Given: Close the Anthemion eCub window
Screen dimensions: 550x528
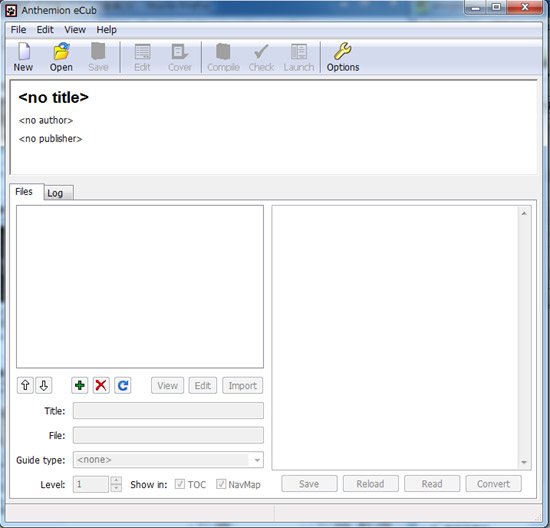Looking at the screenshot, I should 524,7.
